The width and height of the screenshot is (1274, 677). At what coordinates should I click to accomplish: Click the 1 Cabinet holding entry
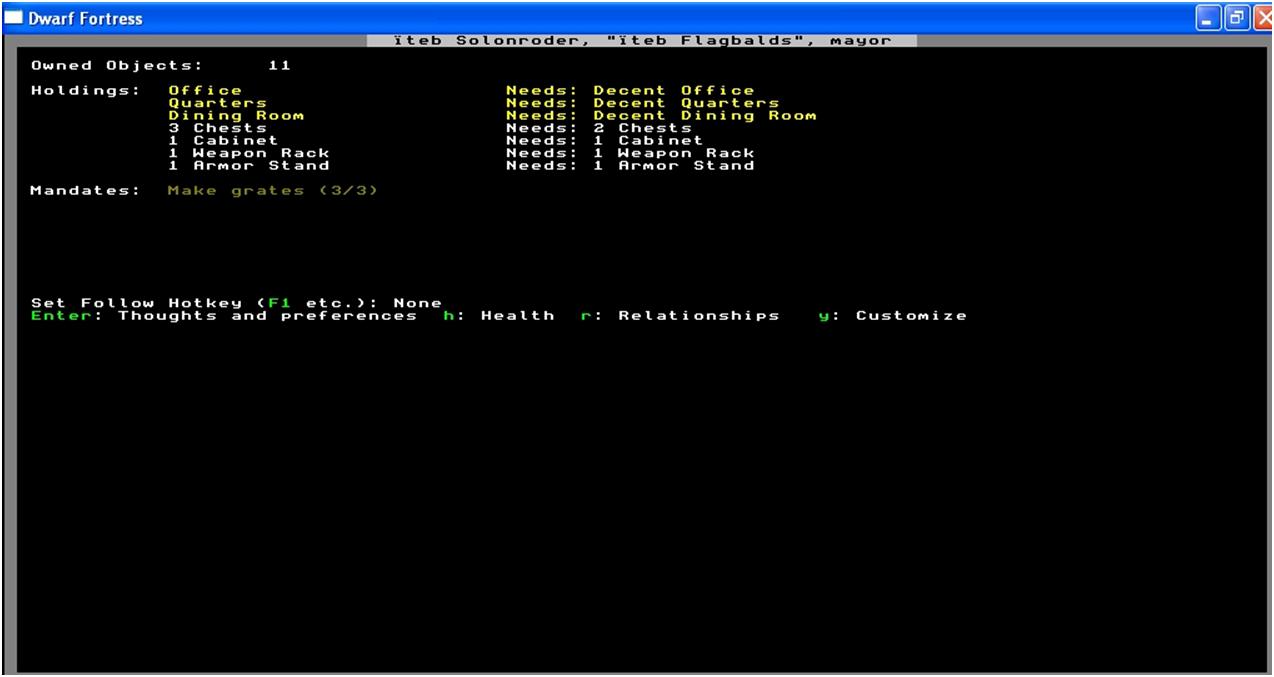[223, 141]
